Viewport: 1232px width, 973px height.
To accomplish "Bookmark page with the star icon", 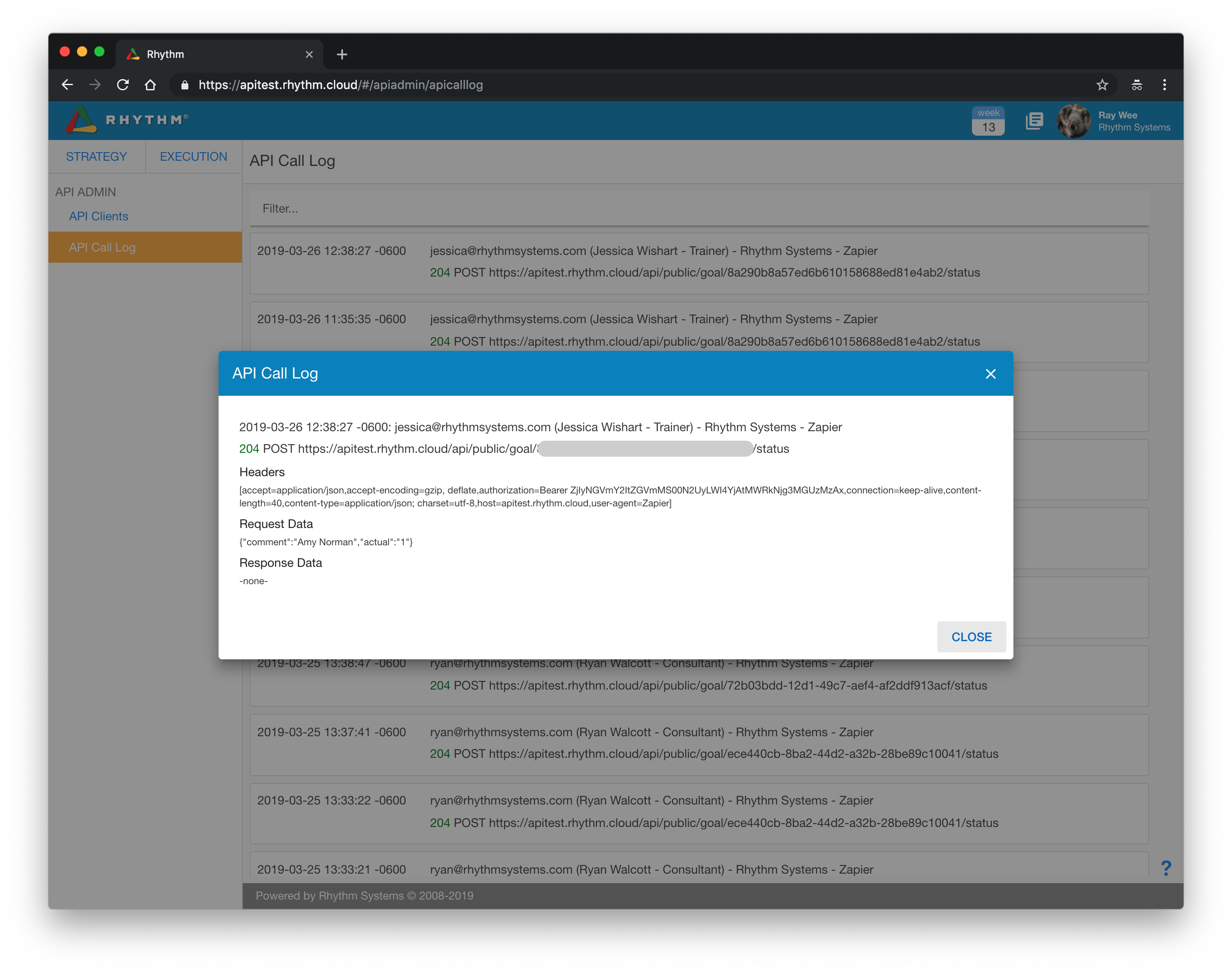I will pos(1102,85).
